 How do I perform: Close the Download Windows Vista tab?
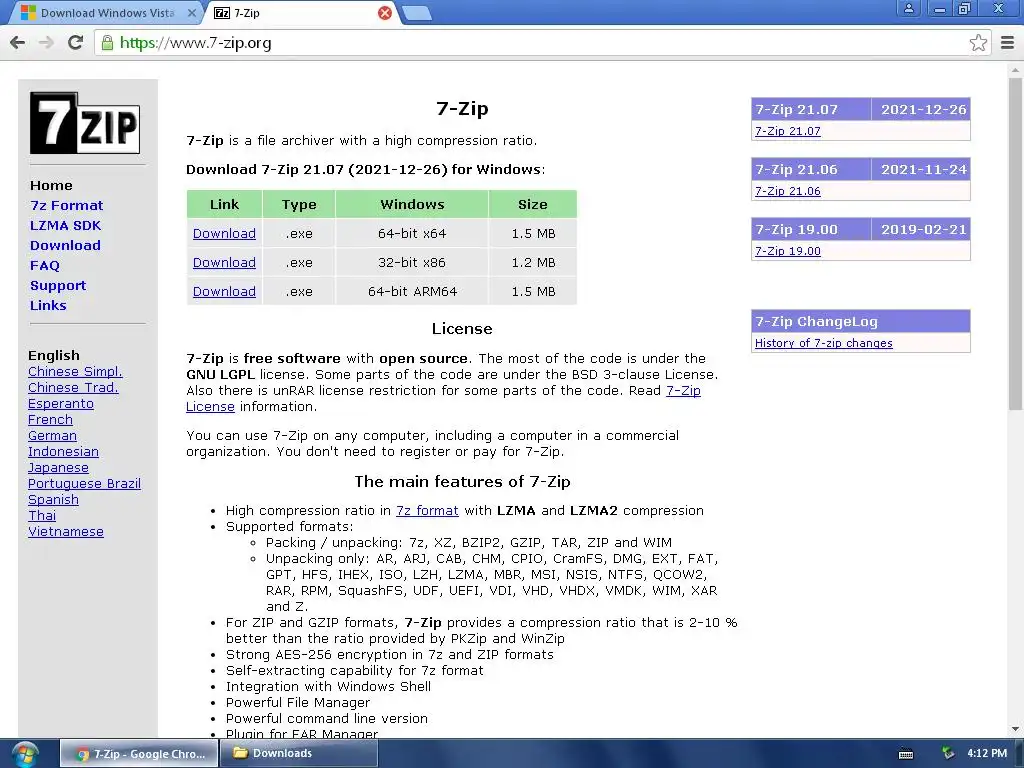pos(191,12)
